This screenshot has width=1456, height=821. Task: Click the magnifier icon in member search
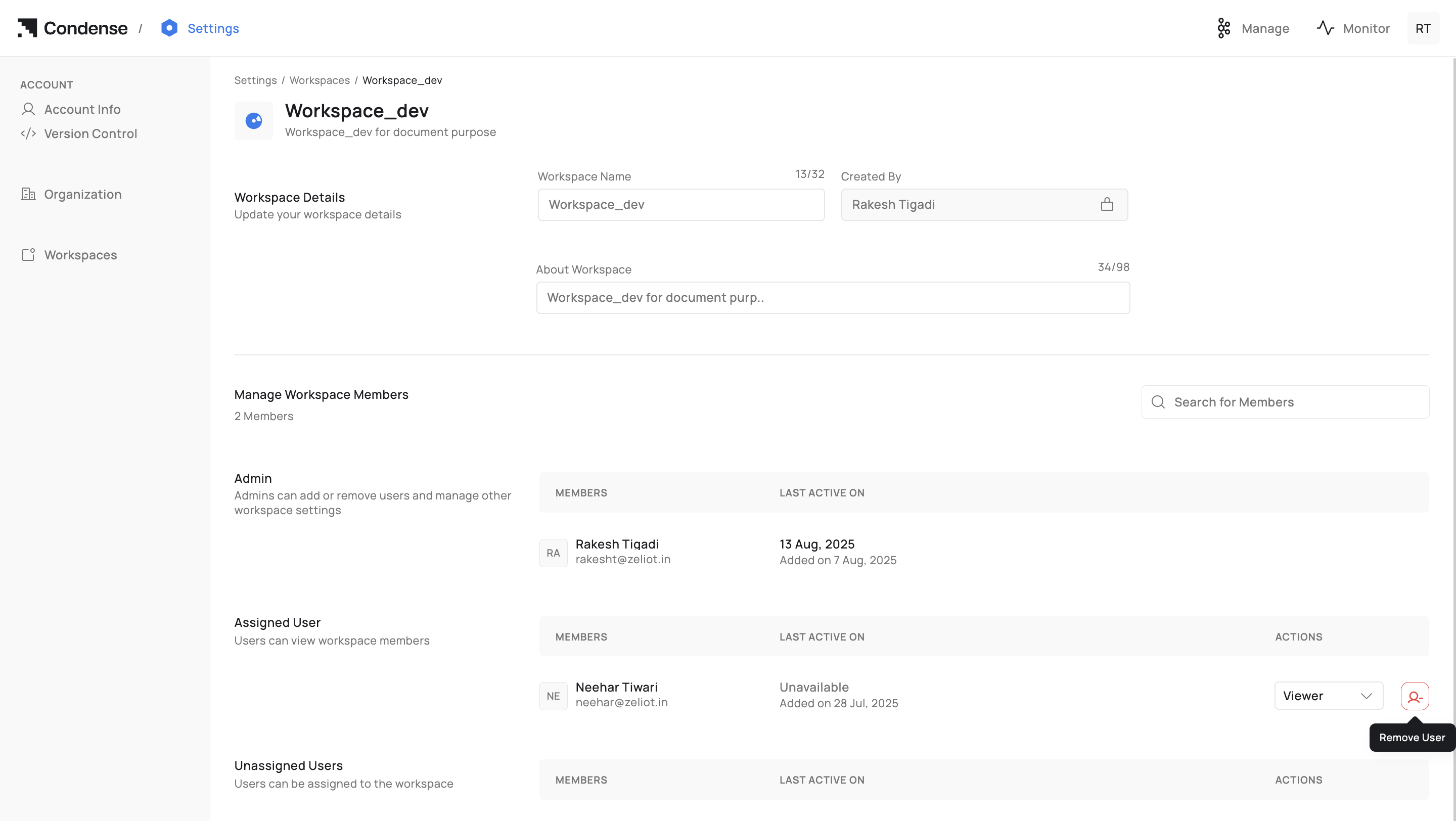[1158, 402]
